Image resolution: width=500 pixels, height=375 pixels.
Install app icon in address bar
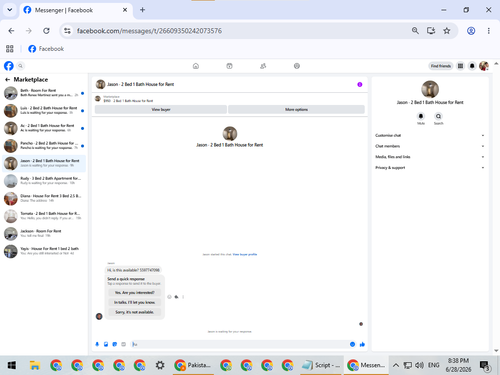431,31
